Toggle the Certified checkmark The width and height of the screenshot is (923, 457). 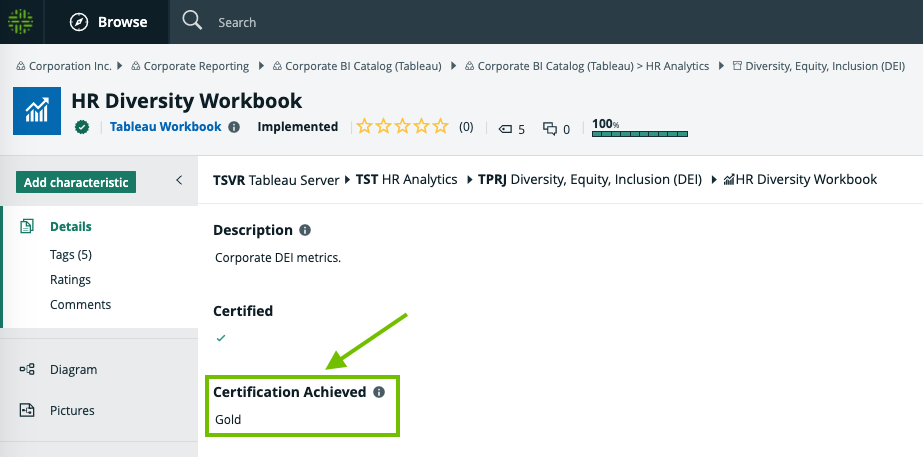(x=221, y=338)
